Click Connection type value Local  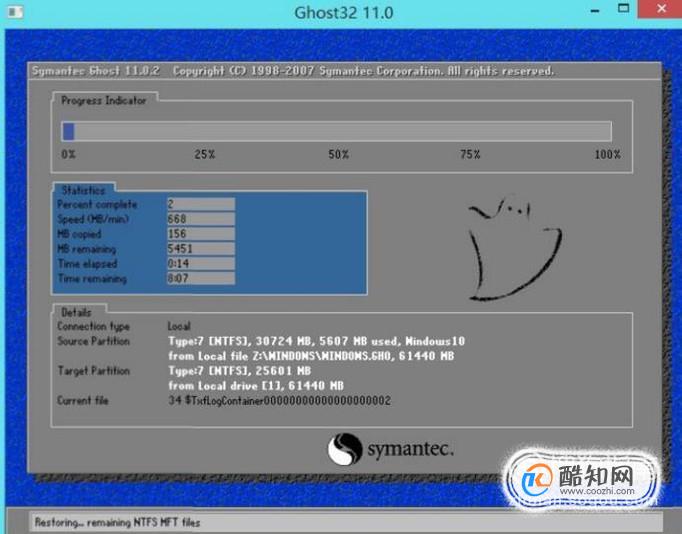click(x=179, y=326)
